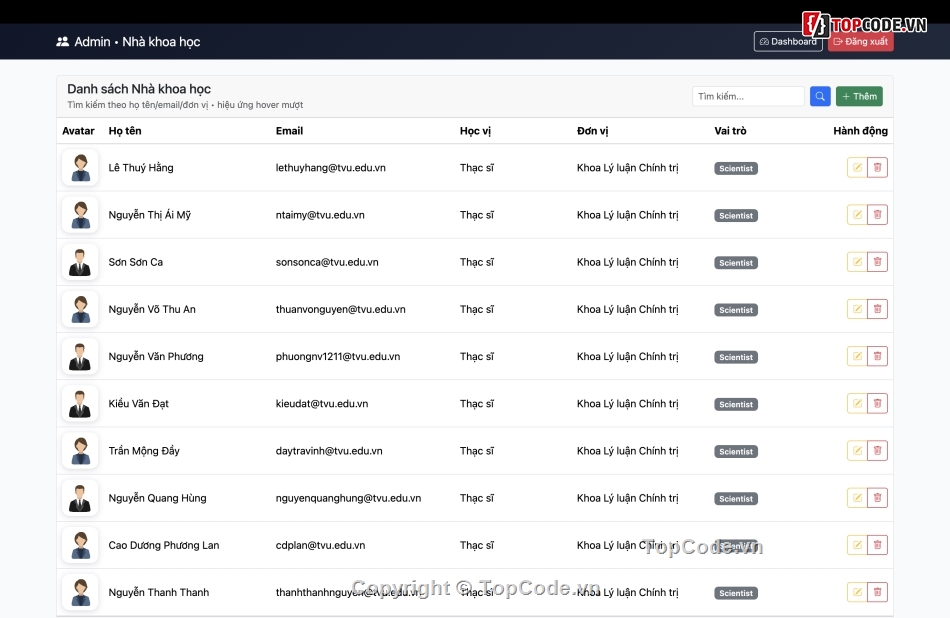Viewport: 950px width, 618px height.
Task: Delete scientist Nguyễn Thị Ái Mỹ
Action: pos(877,214)
